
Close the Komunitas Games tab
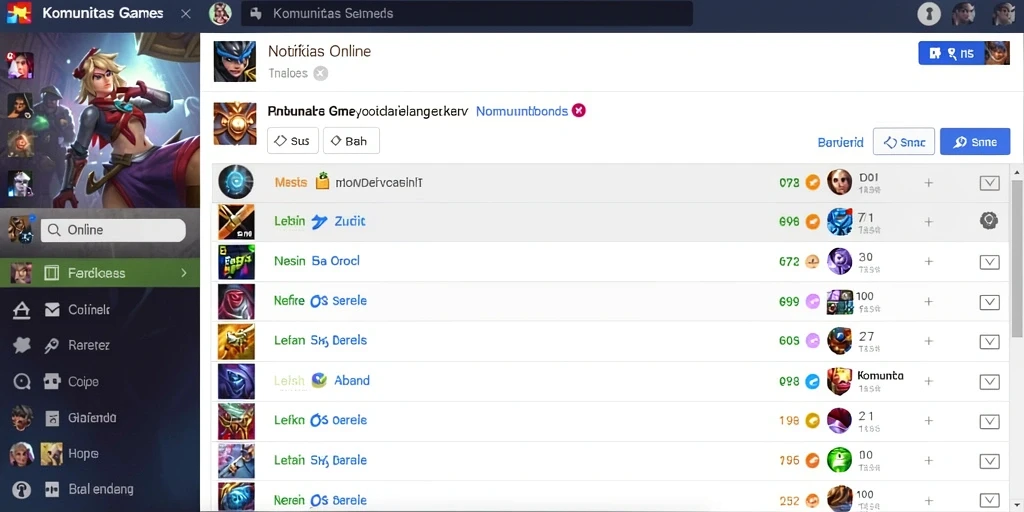coord(185,13)
